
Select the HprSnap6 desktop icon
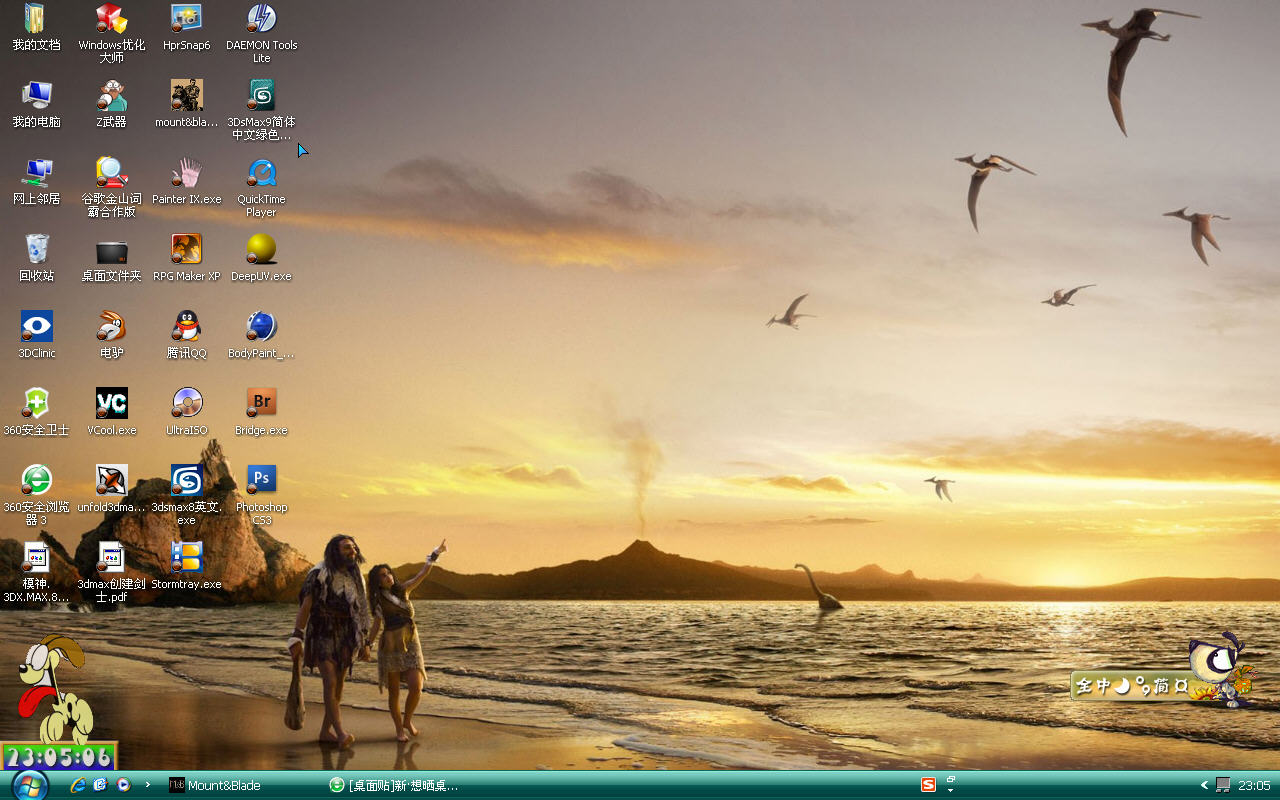point(186,28)
